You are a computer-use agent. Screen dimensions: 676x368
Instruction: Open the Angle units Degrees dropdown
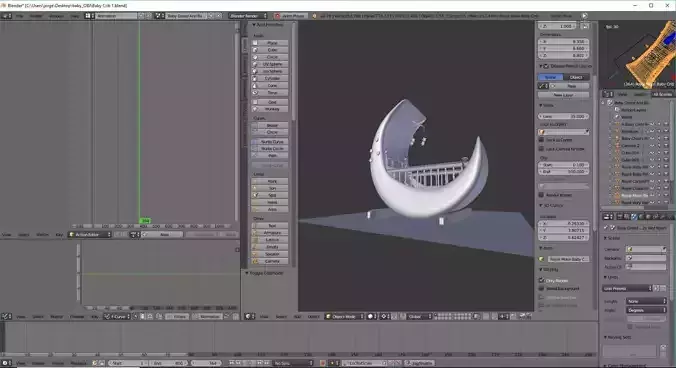(646, 310)
